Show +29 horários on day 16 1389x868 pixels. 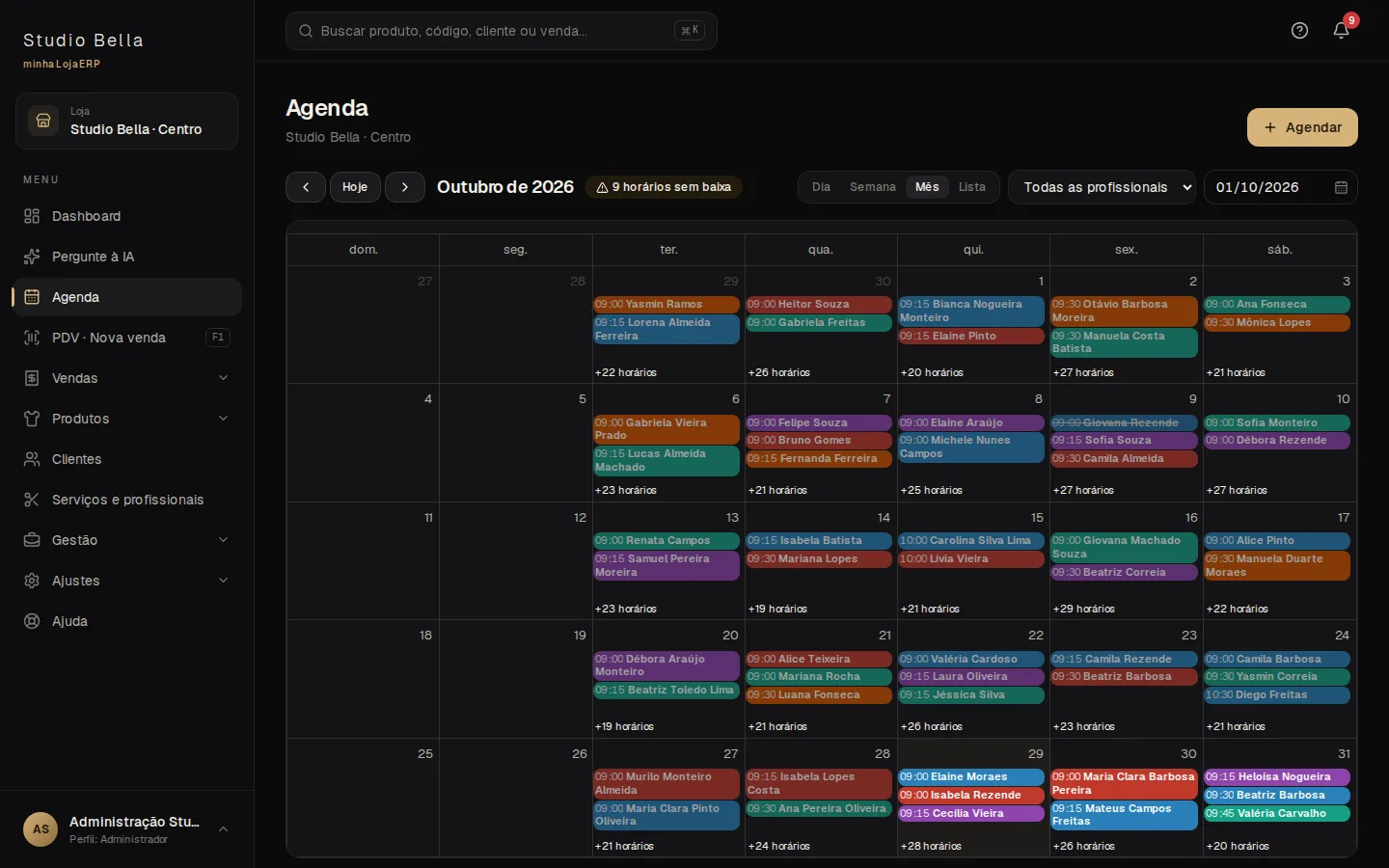coord(1083,609)
